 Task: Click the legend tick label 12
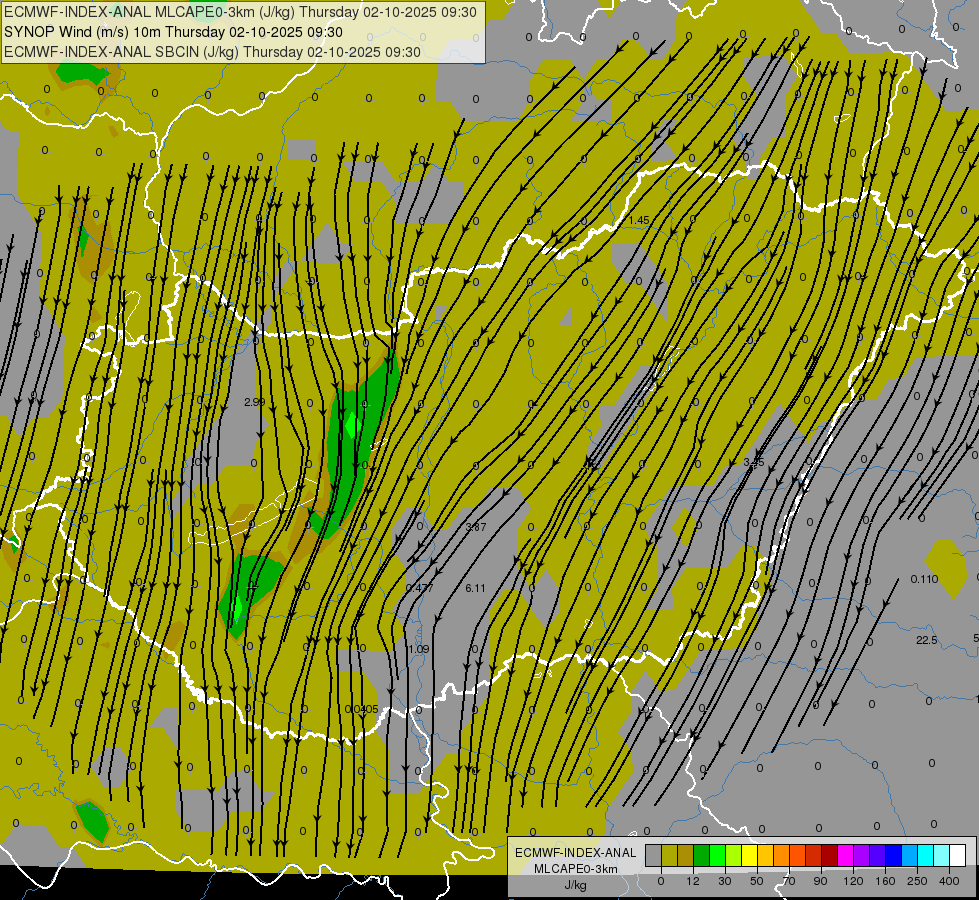pos(693,881)
